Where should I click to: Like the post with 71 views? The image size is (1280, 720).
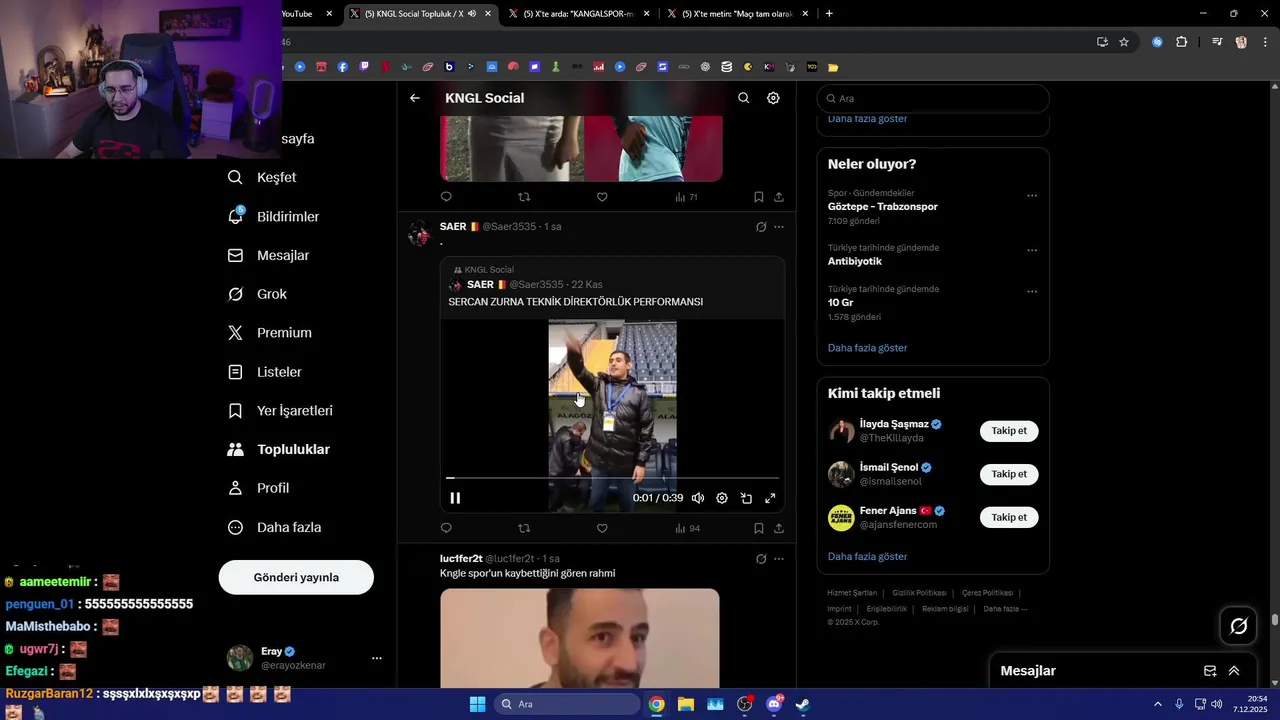[602, 197]
